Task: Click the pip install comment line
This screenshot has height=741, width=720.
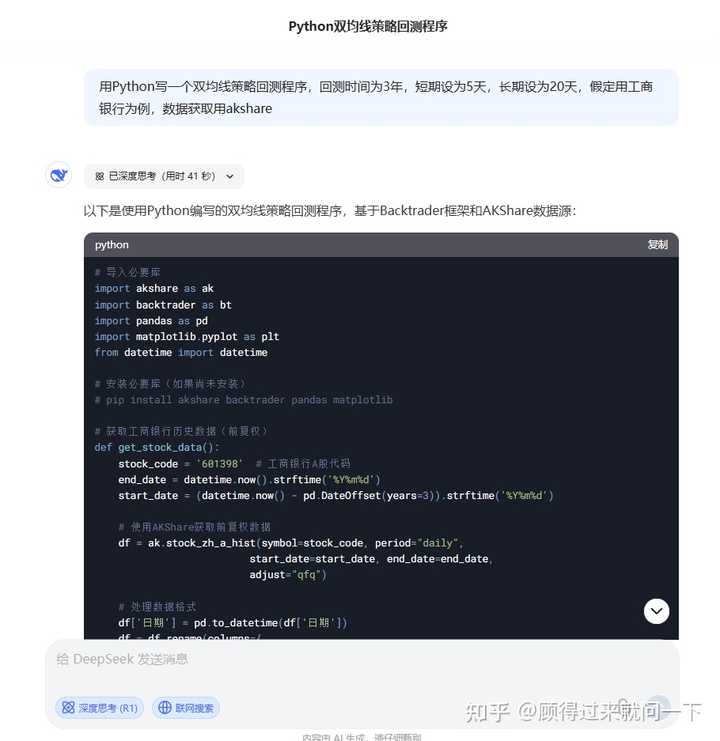Action: click(x=243, y=400)
